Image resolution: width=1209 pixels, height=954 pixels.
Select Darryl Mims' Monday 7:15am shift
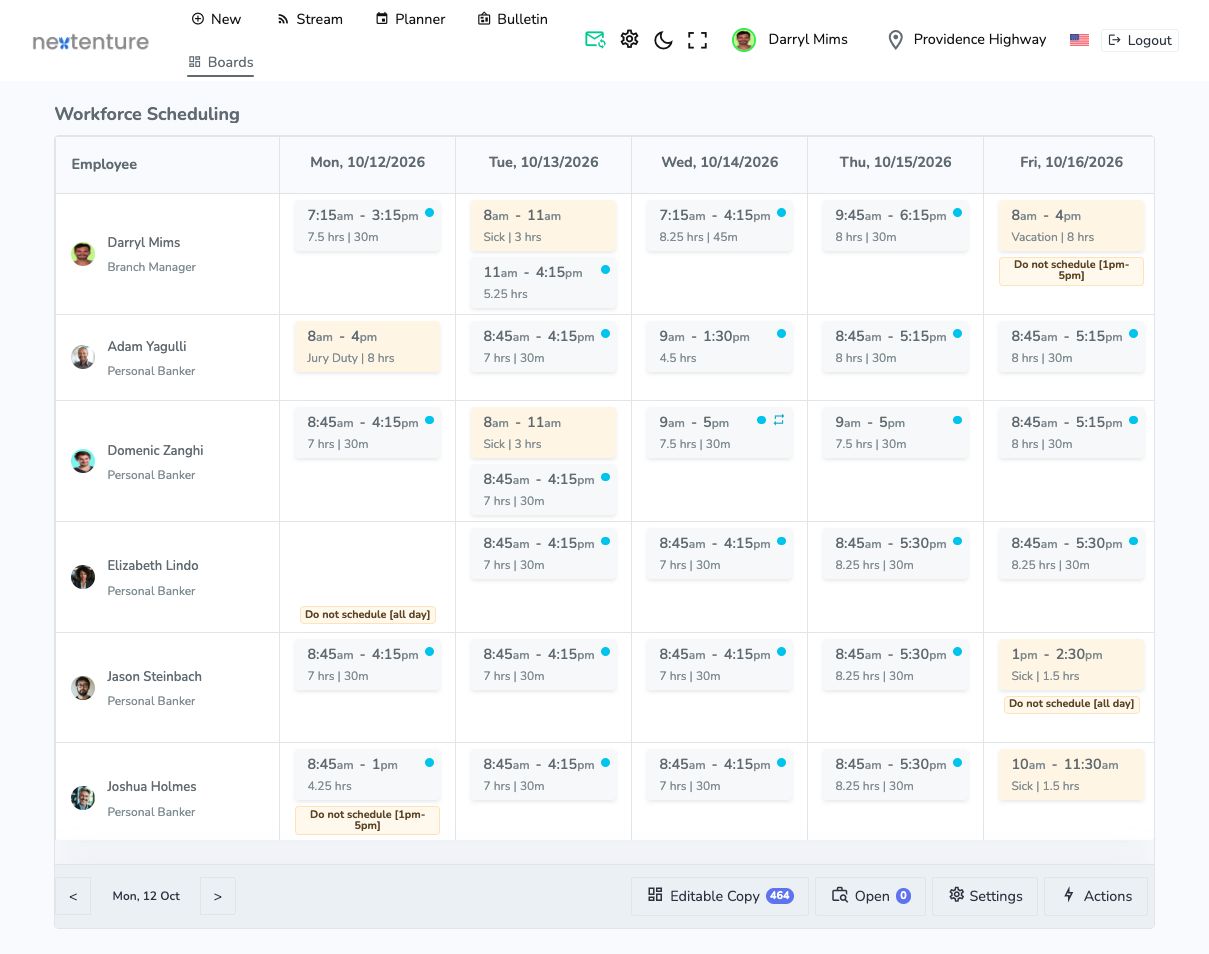[367, 226]
